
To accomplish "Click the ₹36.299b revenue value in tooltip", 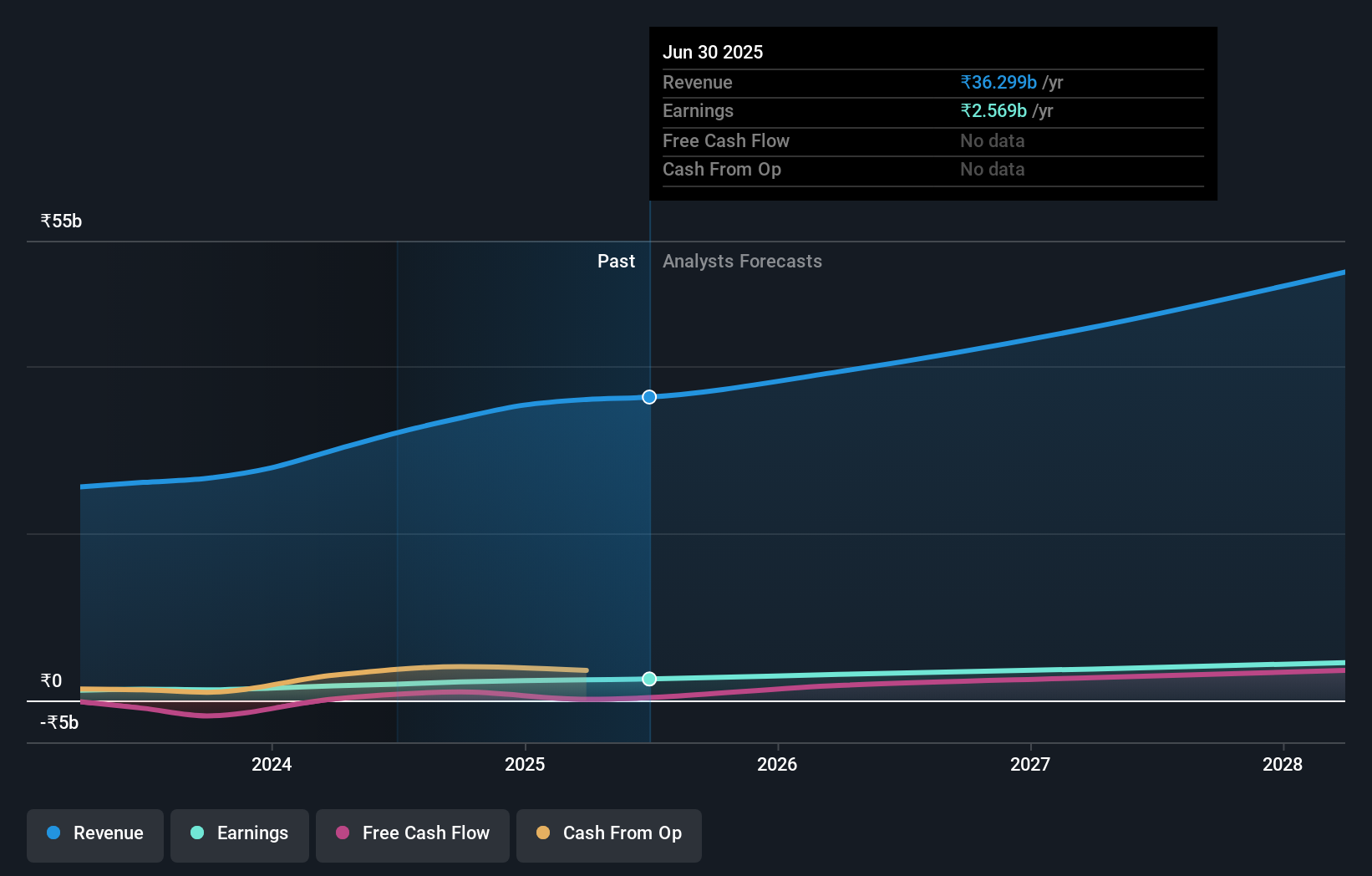I will (x=999, y=82).
